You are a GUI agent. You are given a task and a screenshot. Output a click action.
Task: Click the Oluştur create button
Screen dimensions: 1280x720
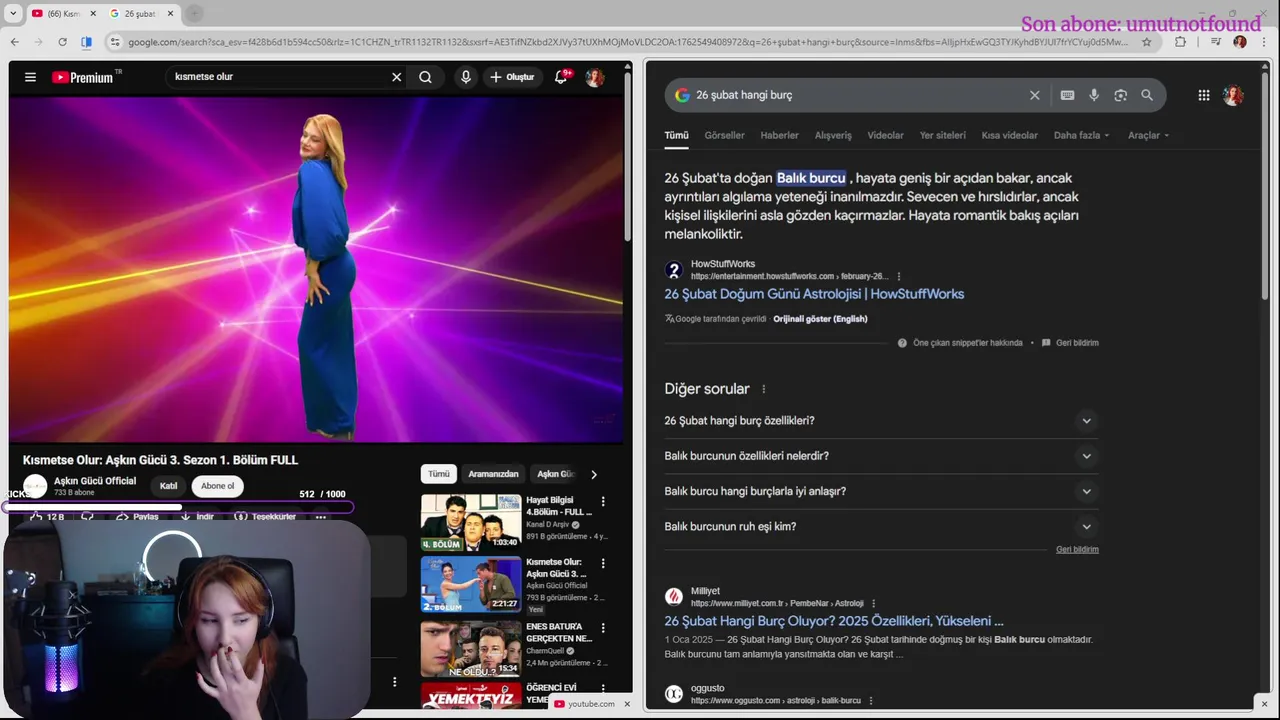click(513, 77)
